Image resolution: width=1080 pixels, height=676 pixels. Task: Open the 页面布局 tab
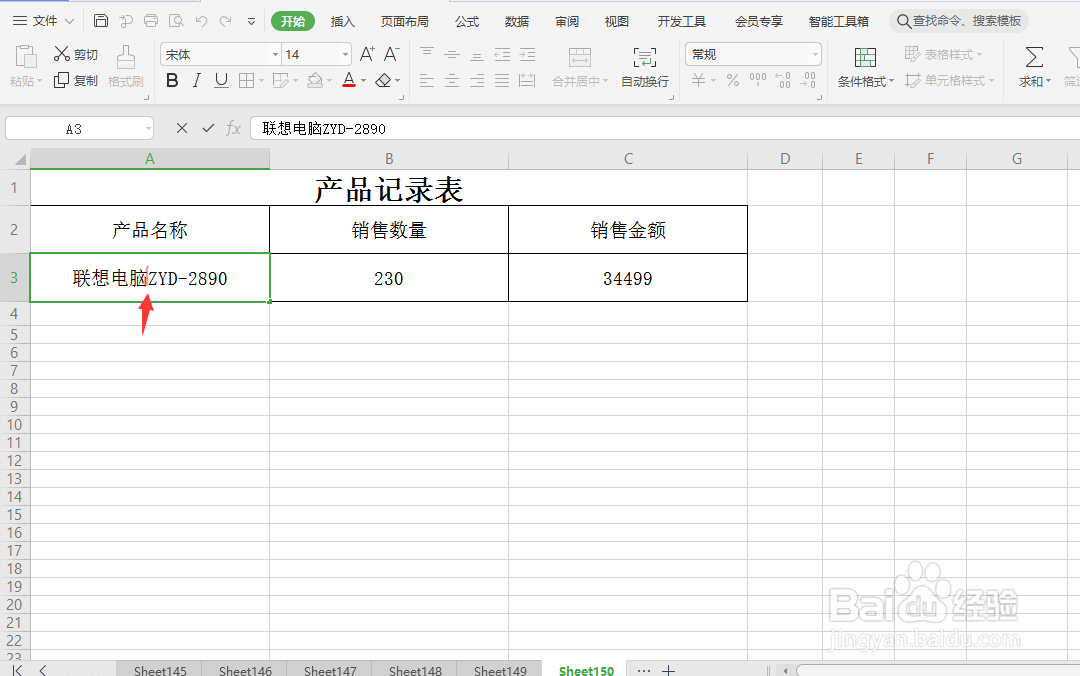404,21
